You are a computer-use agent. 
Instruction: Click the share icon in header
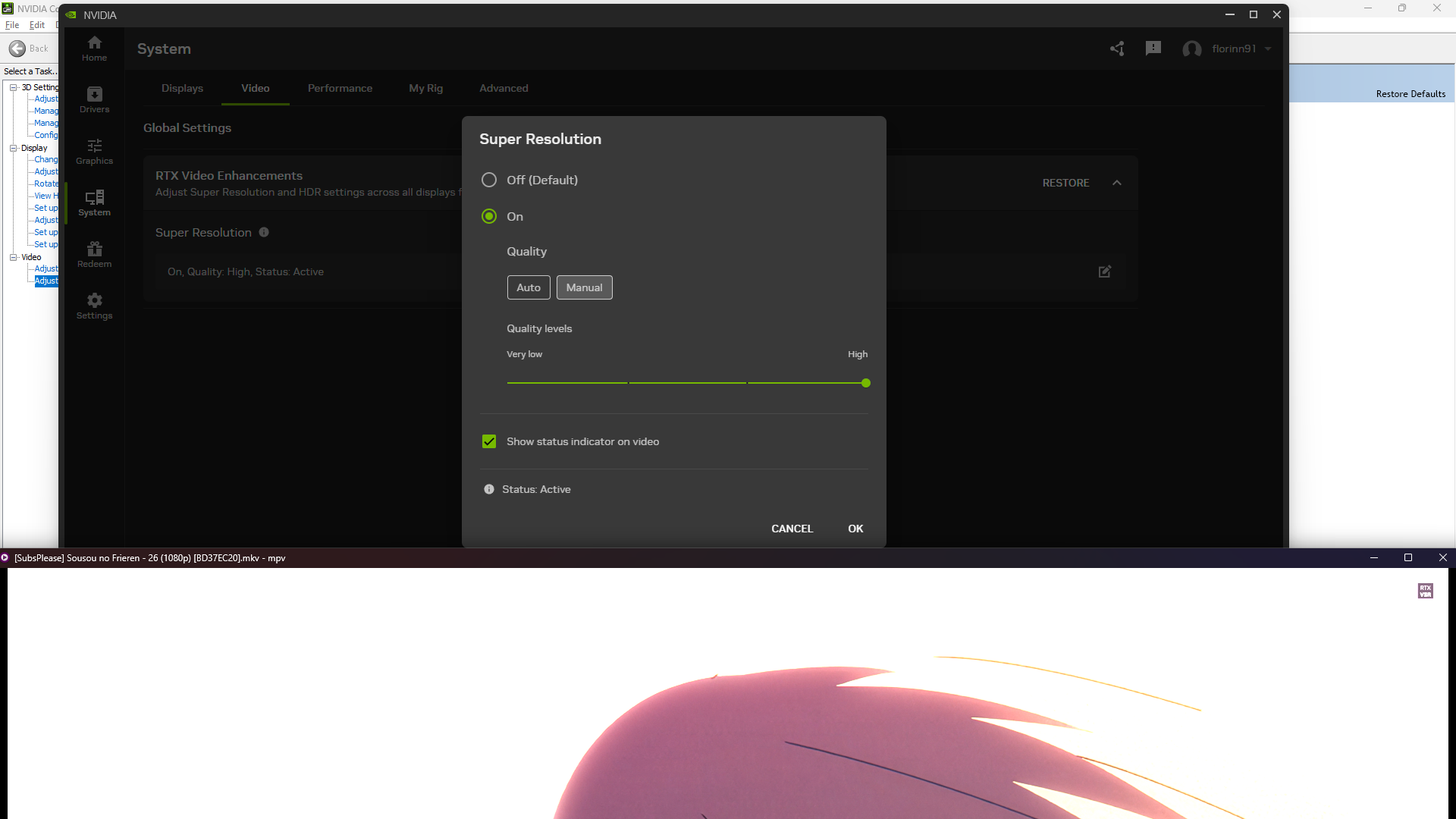pyautogui.click(x=1117, y=49)
